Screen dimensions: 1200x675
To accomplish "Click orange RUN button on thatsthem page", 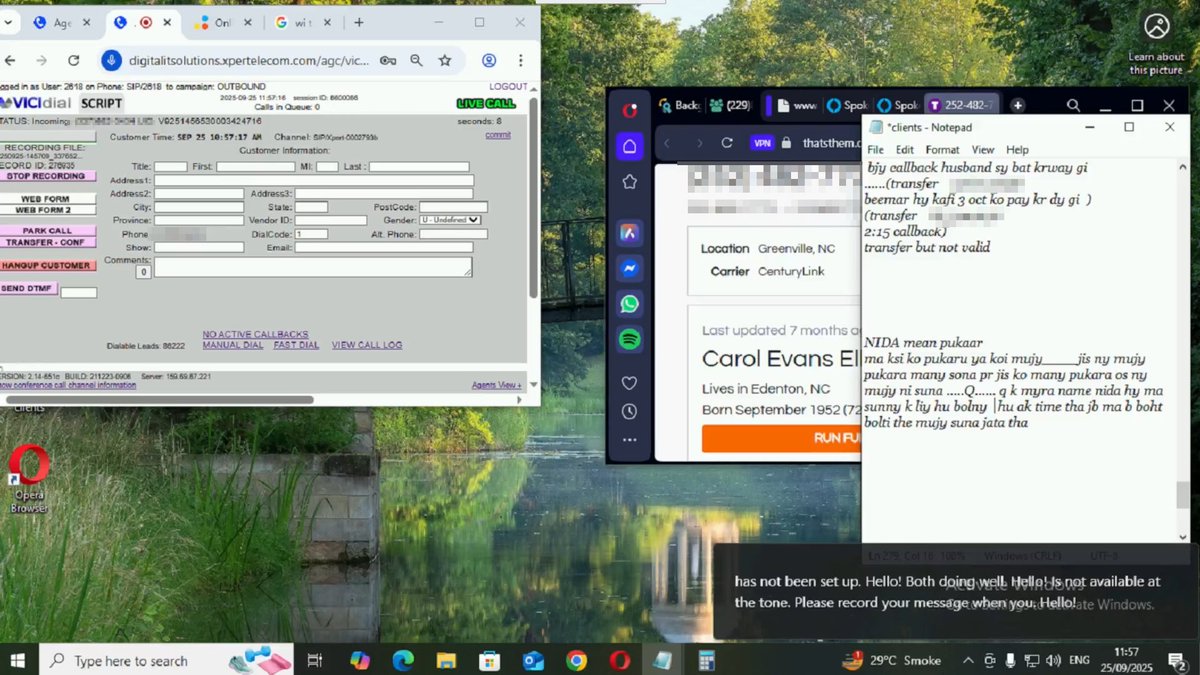I will [x=781, y=438].
